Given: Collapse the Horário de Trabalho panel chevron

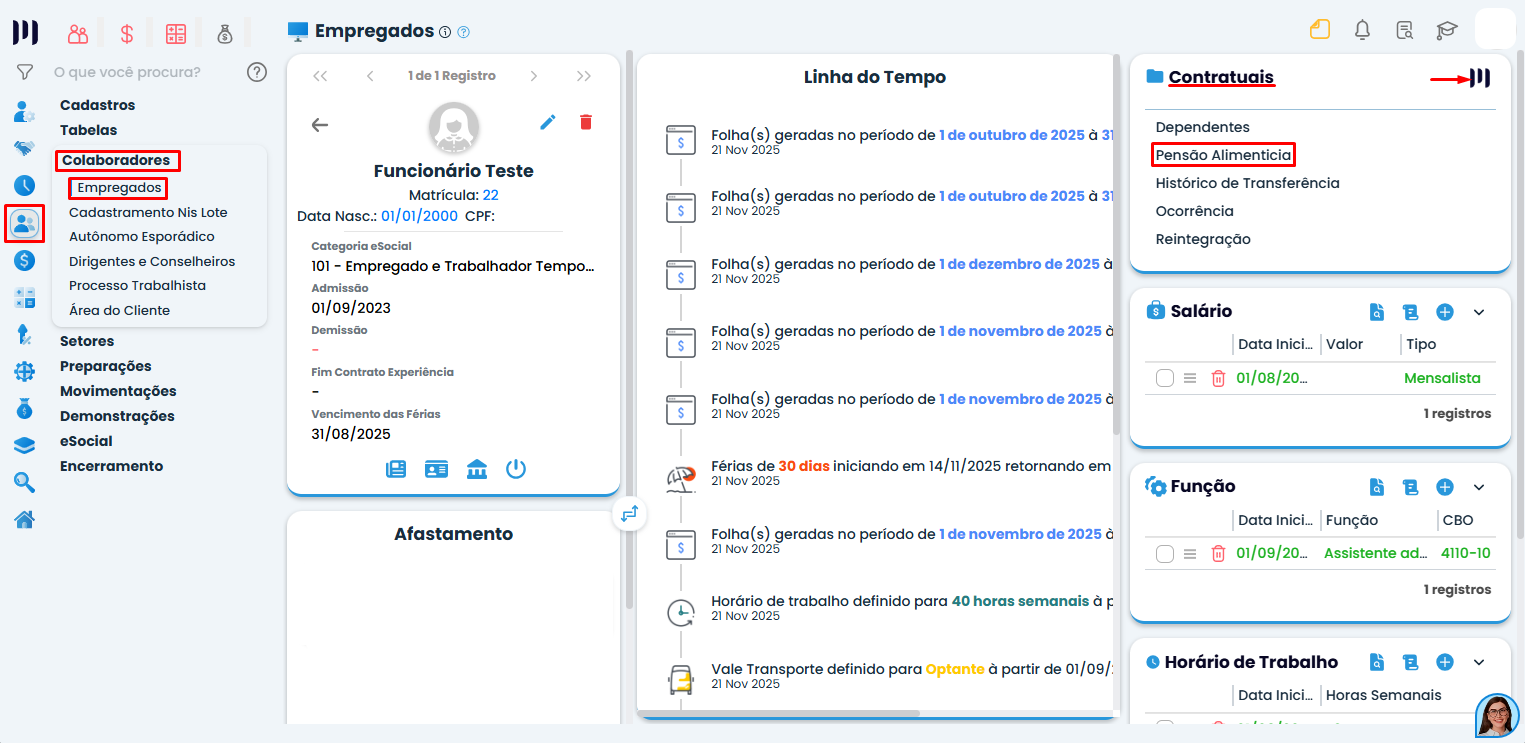Looking at the screenshot, I should point(1479,662).
